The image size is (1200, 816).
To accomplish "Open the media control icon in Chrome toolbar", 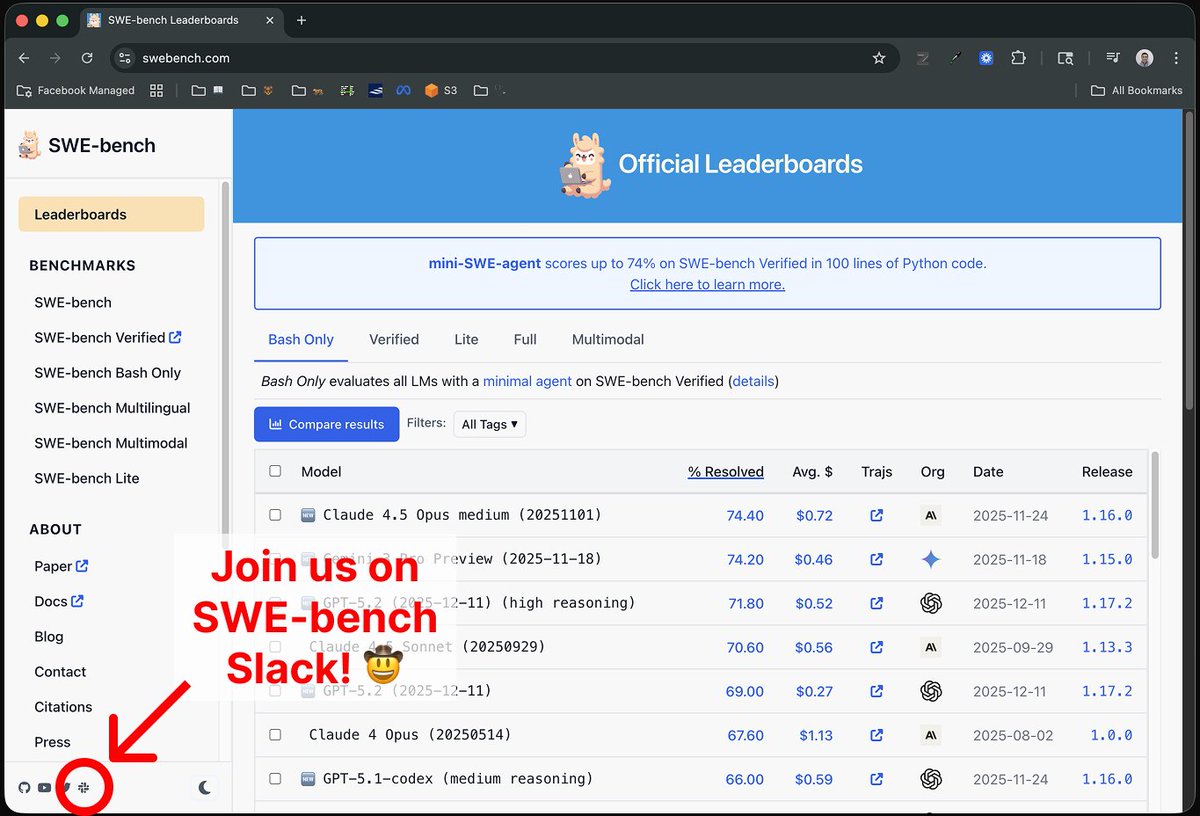I will click(x=1113, y=58).
